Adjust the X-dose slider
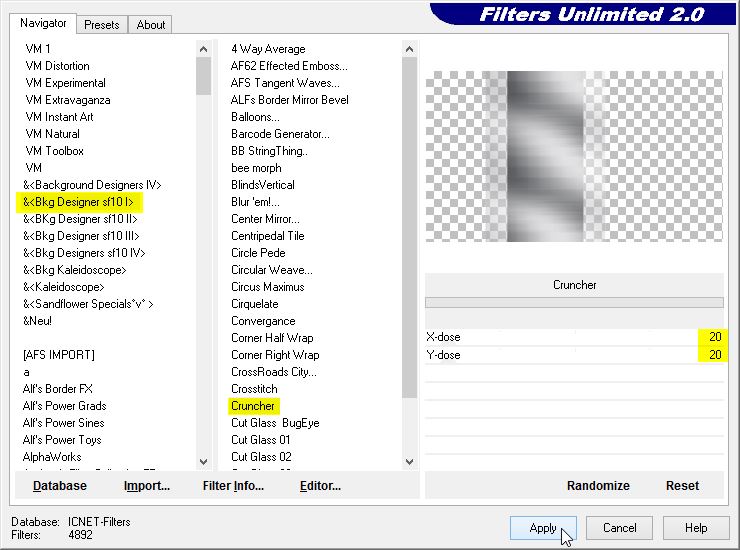Image resolution: width=740 pixels, height=550 pixels. coord(574,337)
